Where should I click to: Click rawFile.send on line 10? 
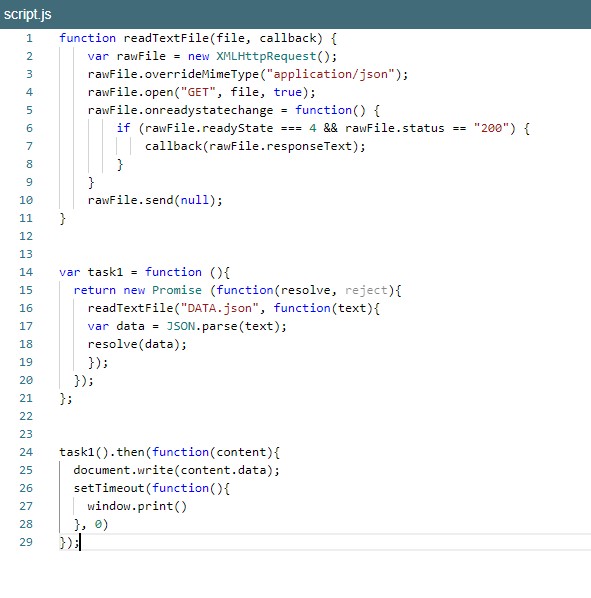coord(130,200)
